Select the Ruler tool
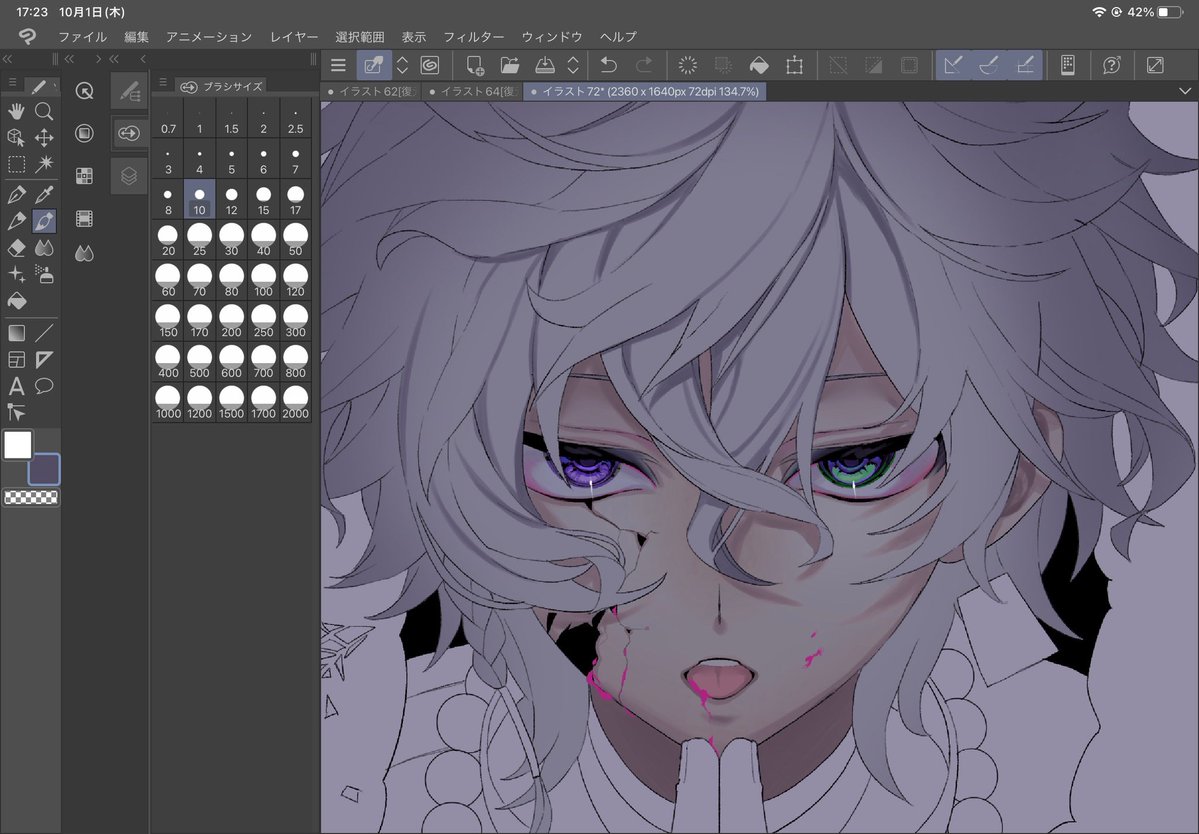This screenshot has width=1199, height=834. pyautogui.click(x=44, y=359)
